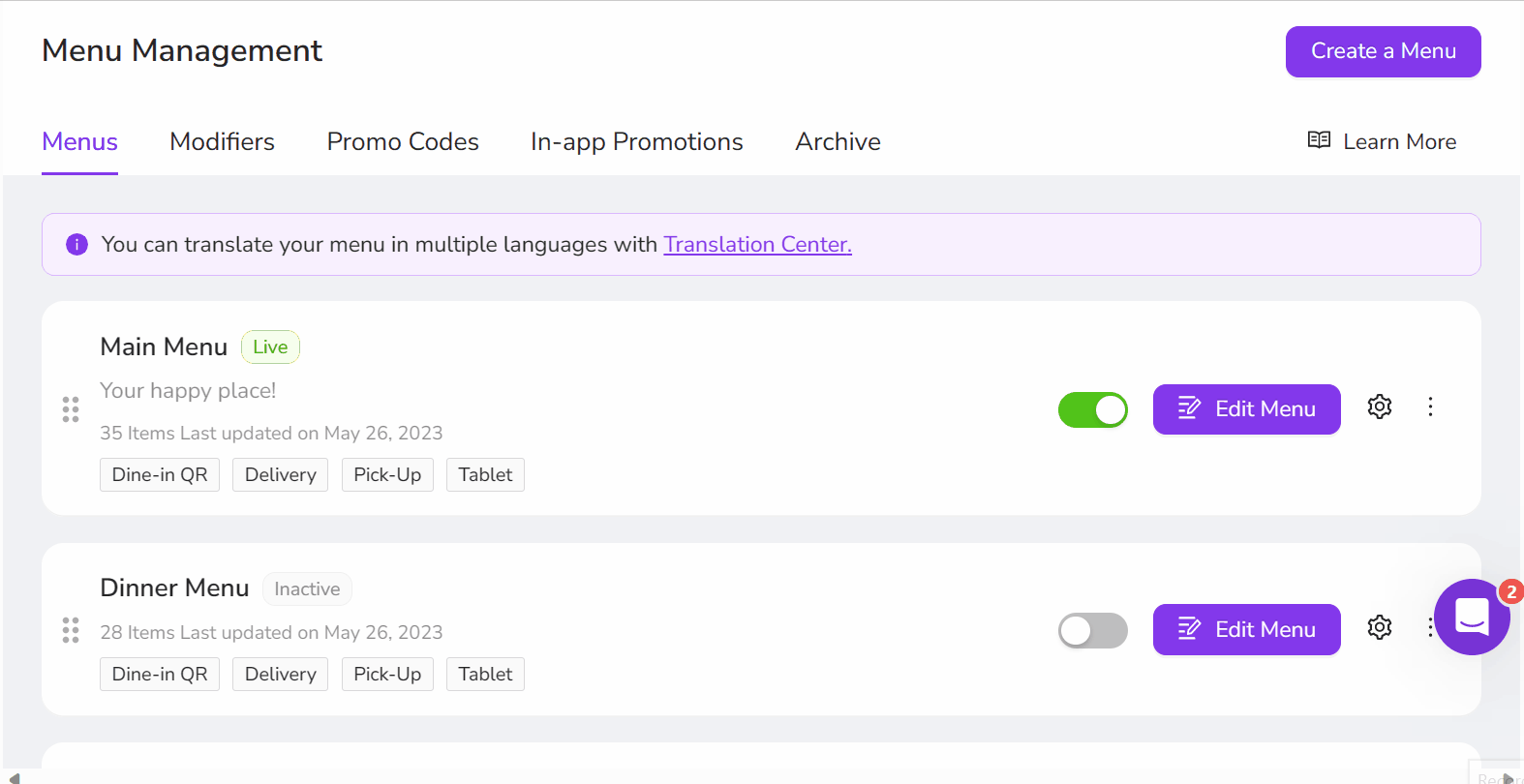Disable the Main Menu live toggle
Screen dimensions: 1524x784
[1093, 409]
